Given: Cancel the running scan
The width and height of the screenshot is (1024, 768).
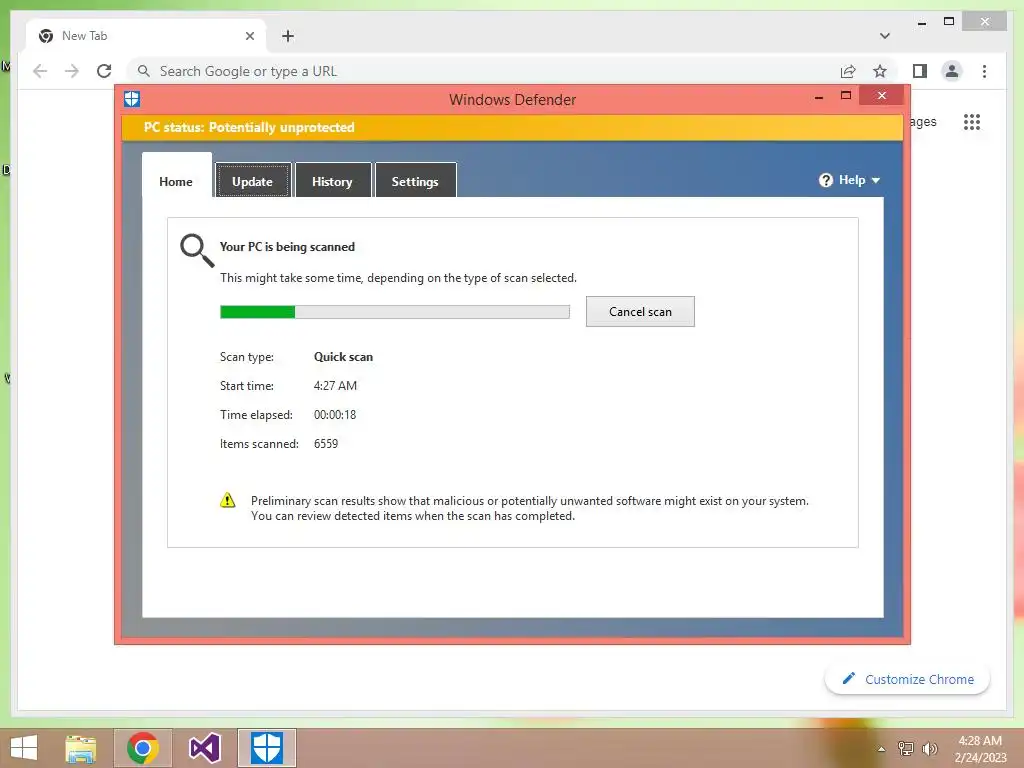Looking at the screenshot, I should [640, 312].
